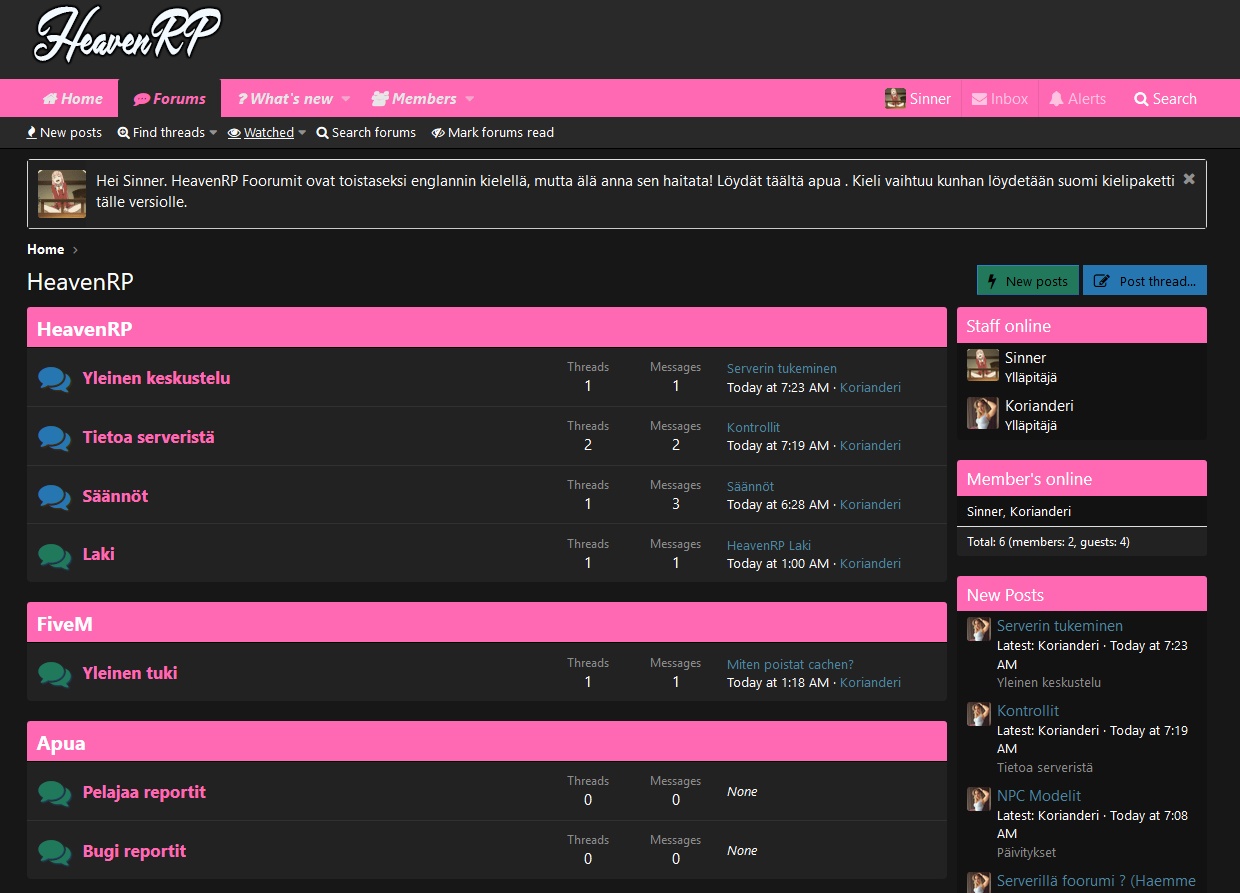Open New posts in the sub-navigation
Image resolution: width=1240 pixels, height=893 pixels.
pos(64,132)
